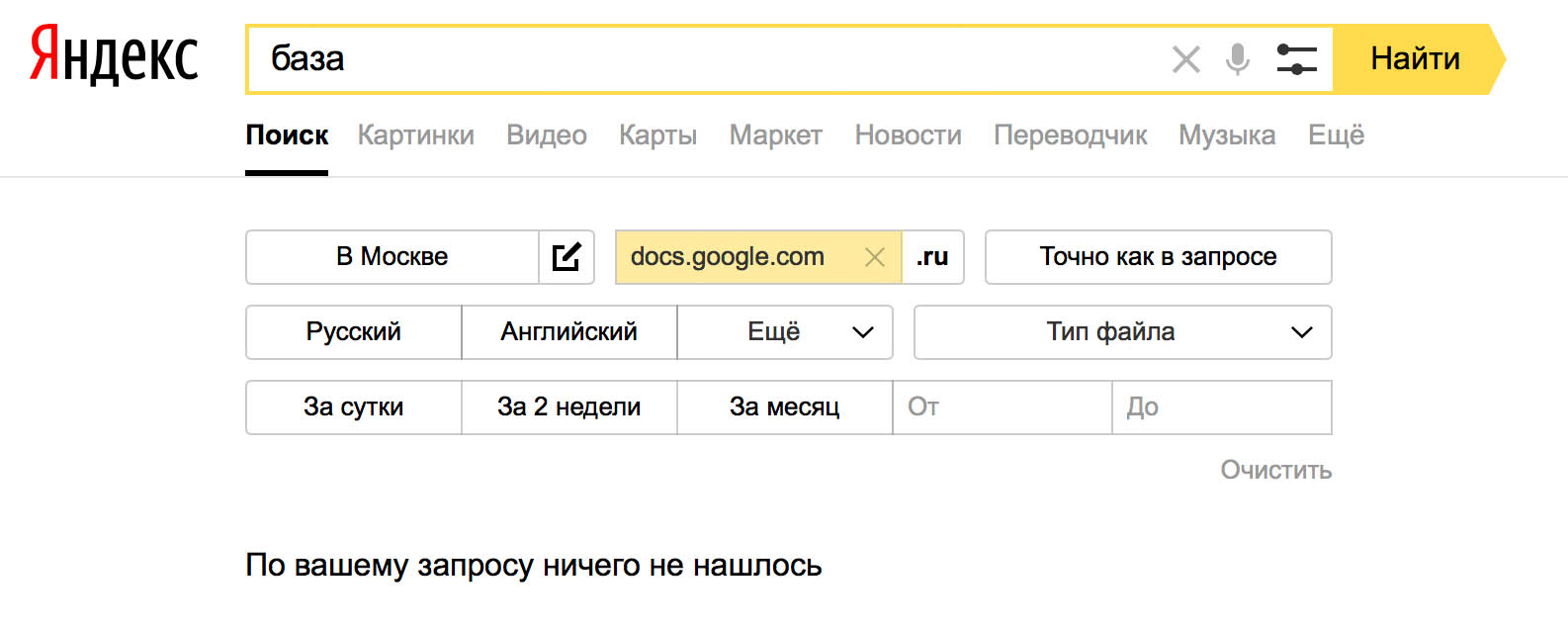Viewport: 1568px width, 631px height.
Task: Filter results За 2 недели
Action: tap(569, 407)
